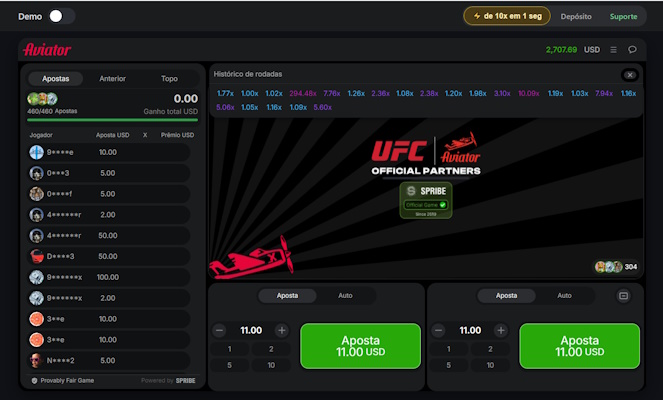Click avatar of player 0***3

click(36, 173)
